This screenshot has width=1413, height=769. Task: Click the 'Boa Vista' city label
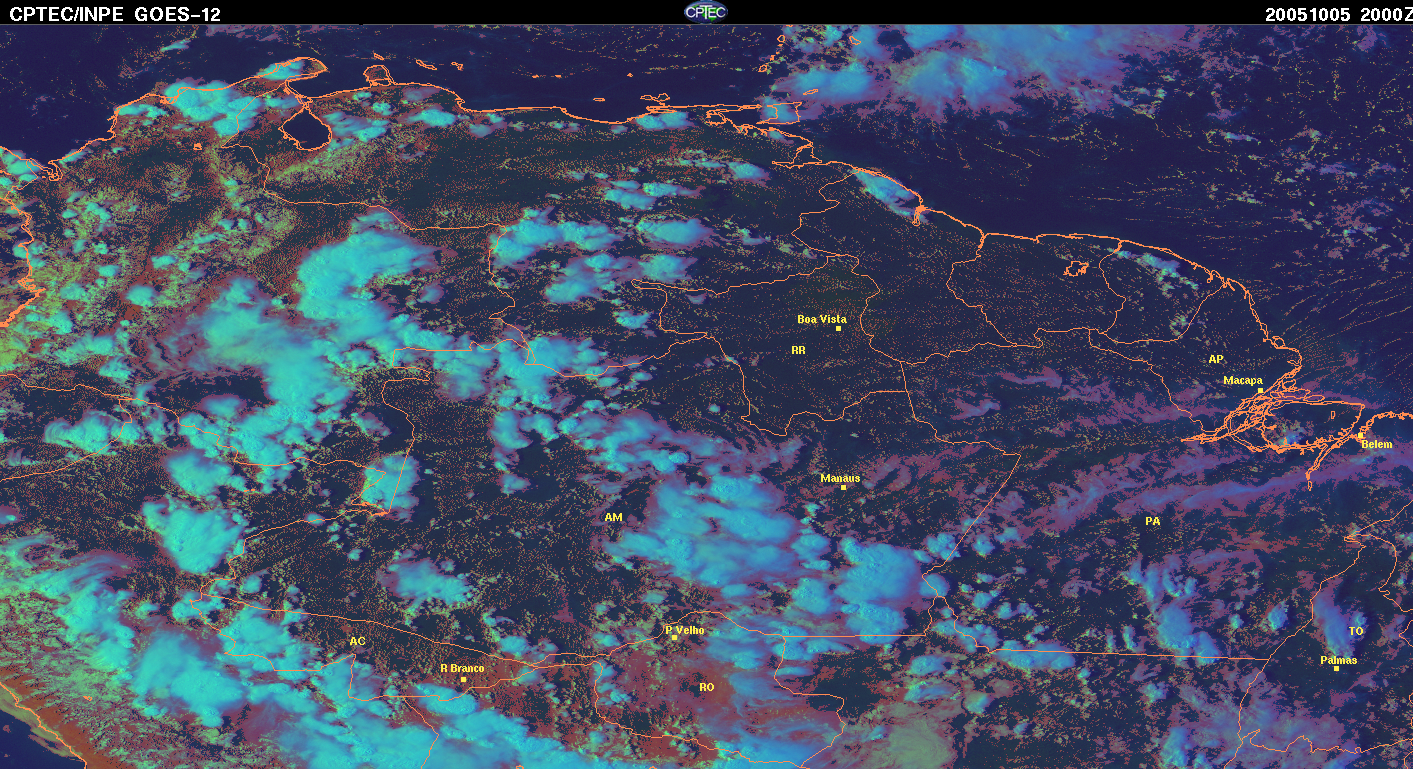[822, 319]
